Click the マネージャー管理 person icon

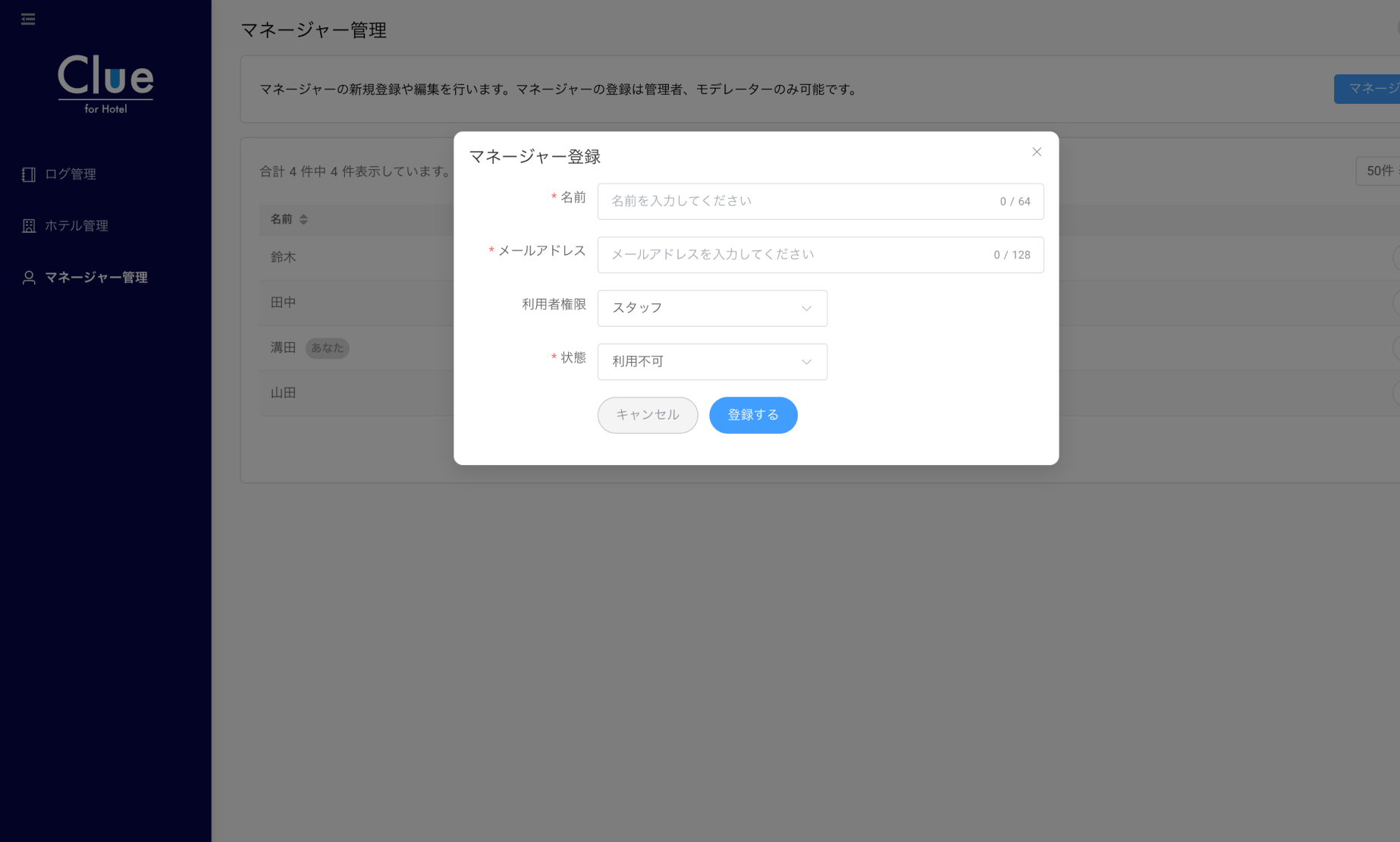point(29,278)
